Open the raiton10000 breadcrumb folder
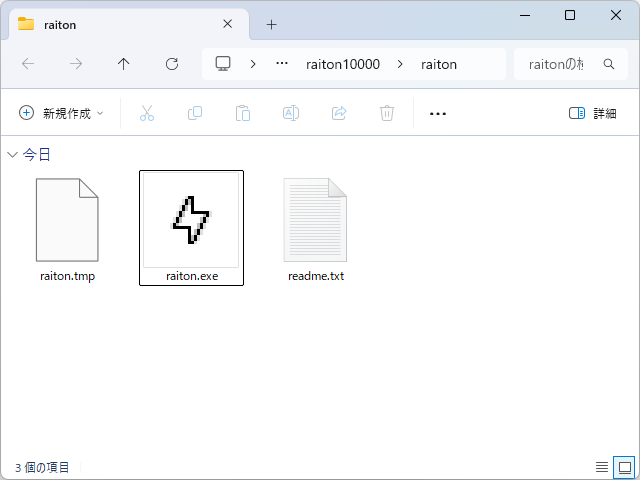The image size is (640, 480). pyautogui.click(x=343, y=64)
